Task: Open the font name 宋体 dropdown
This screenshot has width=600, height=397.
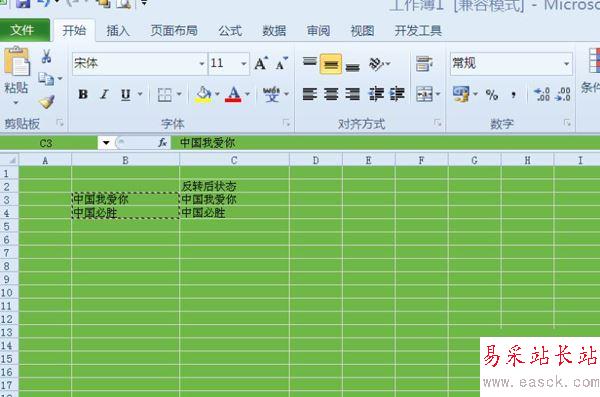Action: [x=202, y=64]
